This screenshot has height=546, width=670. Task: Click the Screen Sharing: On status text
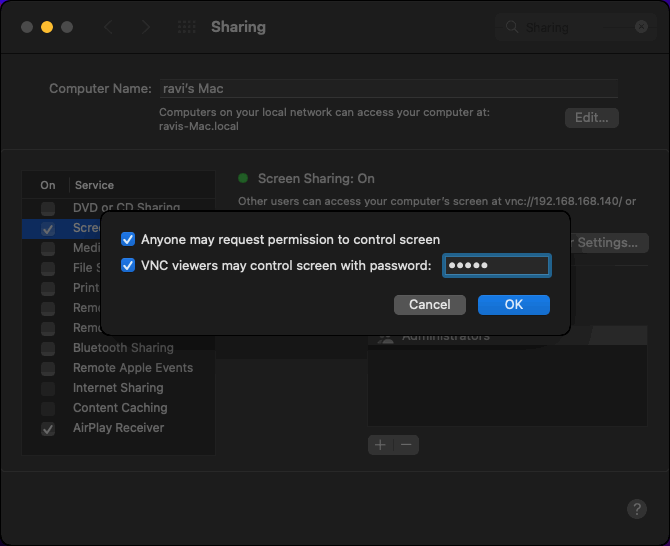tap(316, 179)
